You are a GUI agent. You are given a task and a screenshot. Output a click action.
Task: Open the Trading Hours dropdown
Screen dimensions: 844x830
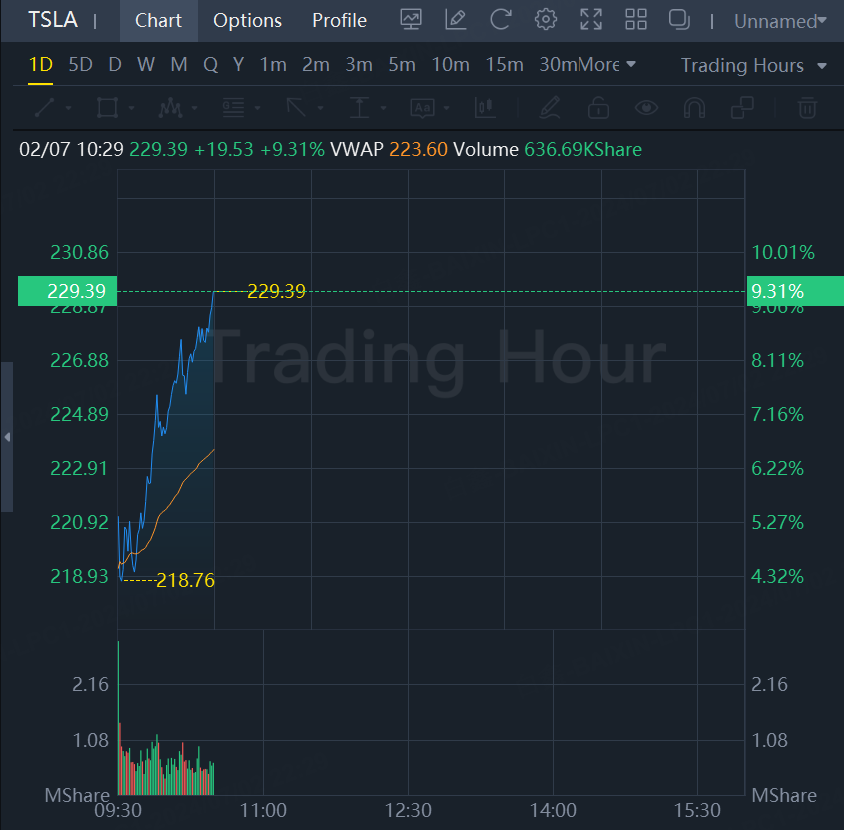[754, 65]
